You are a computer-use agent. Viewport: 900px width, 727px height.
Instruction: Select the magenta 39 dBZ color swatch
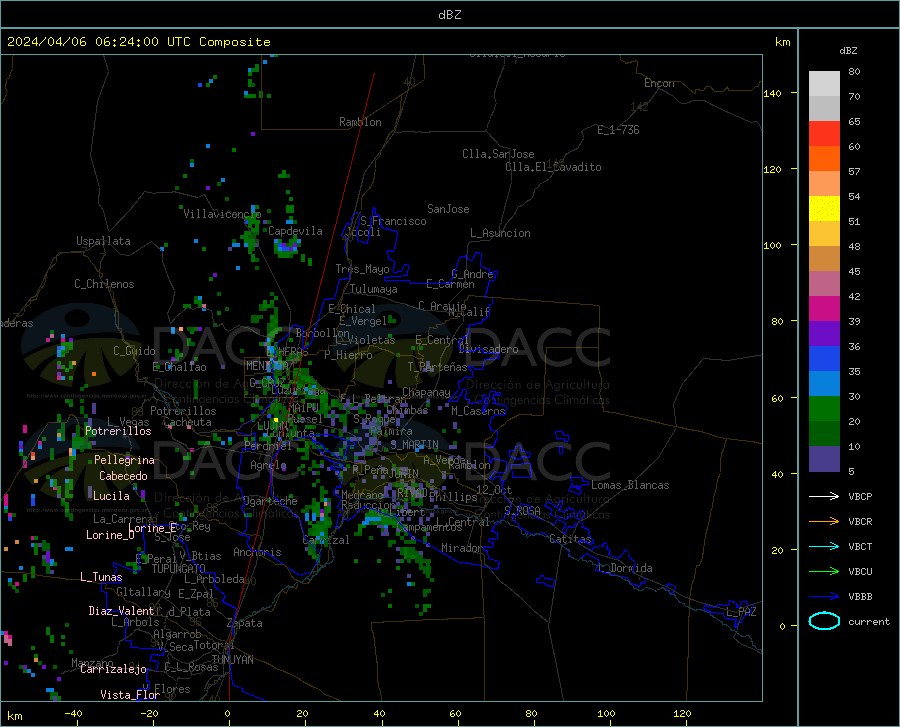tap(824, 309)
